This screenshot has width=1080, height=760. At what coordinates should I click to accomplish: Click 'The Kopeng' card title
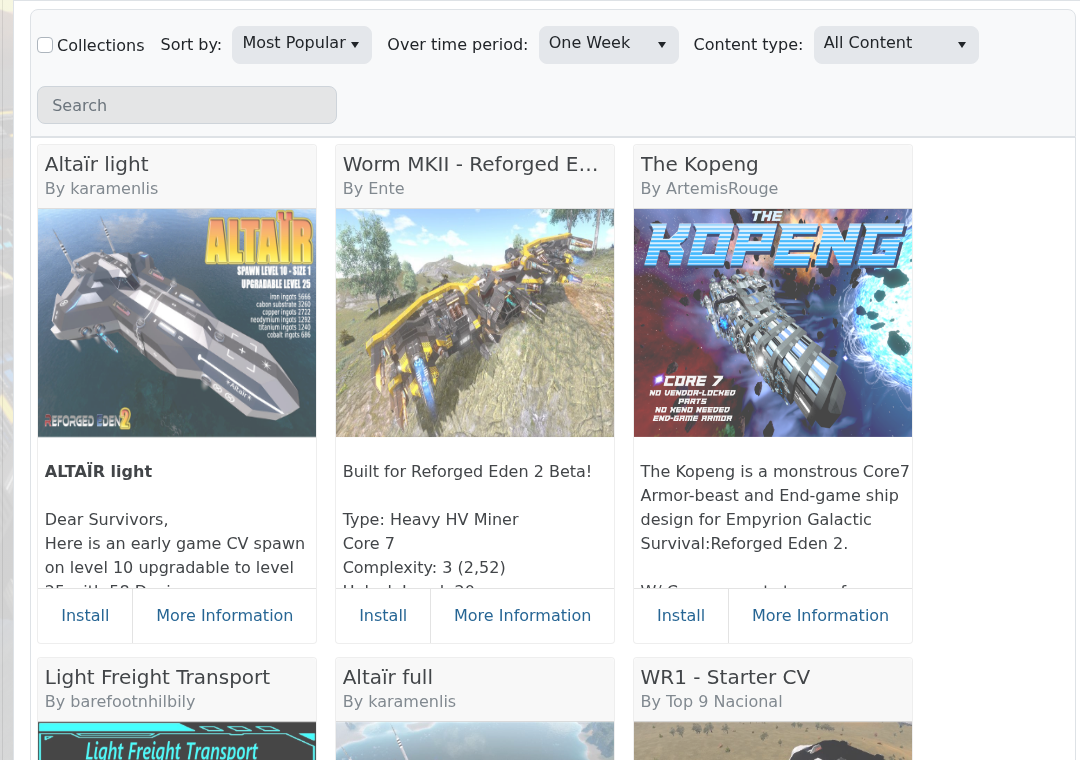(699, 164)
